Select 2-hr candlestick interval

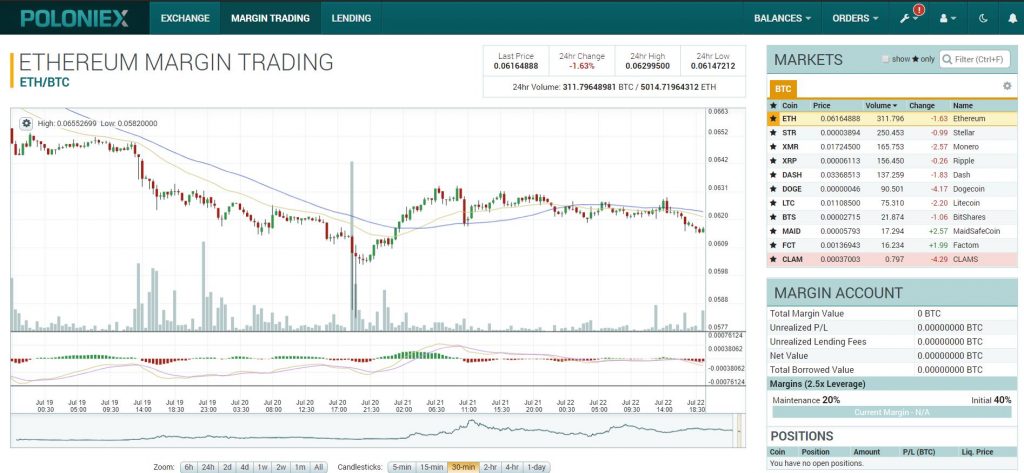click(x=490, y=467)
